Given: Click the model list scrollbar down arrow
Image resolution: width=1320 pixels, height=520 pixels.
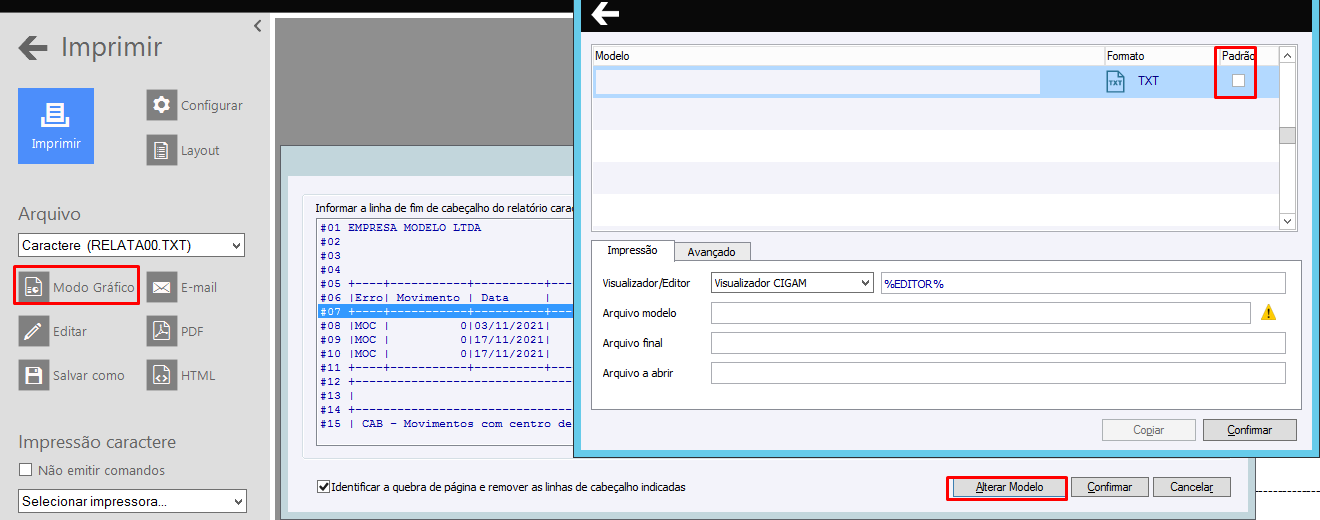Looking at the screenshot, I should coord(1288,221).
